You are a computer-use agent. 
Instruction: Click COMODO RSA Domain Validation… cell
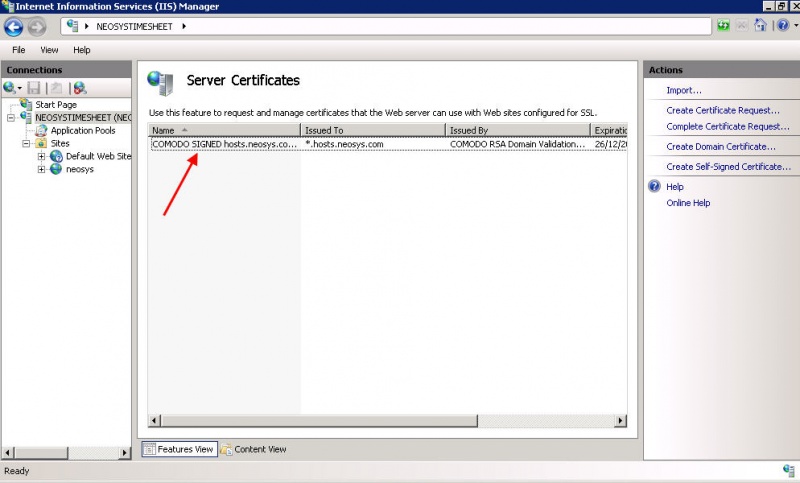517,144
